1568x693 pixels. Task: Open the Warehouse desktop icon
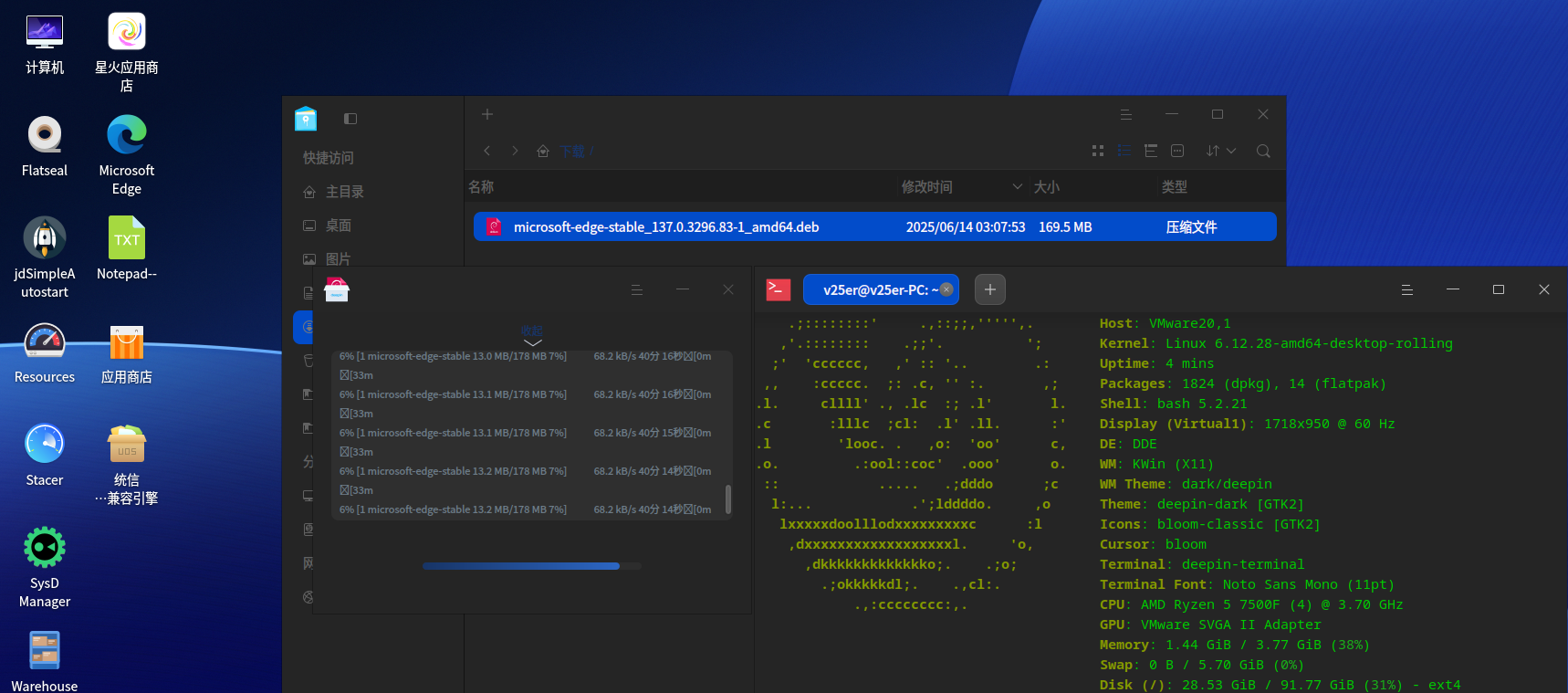tap(45, 661)
